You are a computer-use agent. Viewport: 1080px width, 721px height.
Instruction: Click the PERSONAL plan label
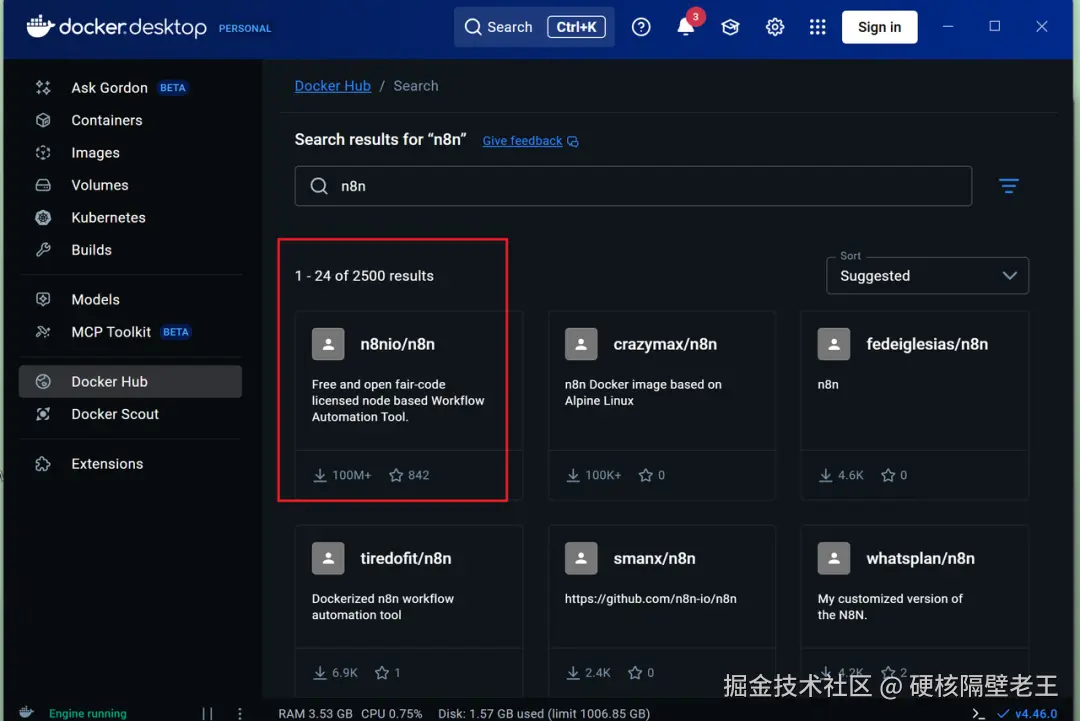(x=245, y=28)
